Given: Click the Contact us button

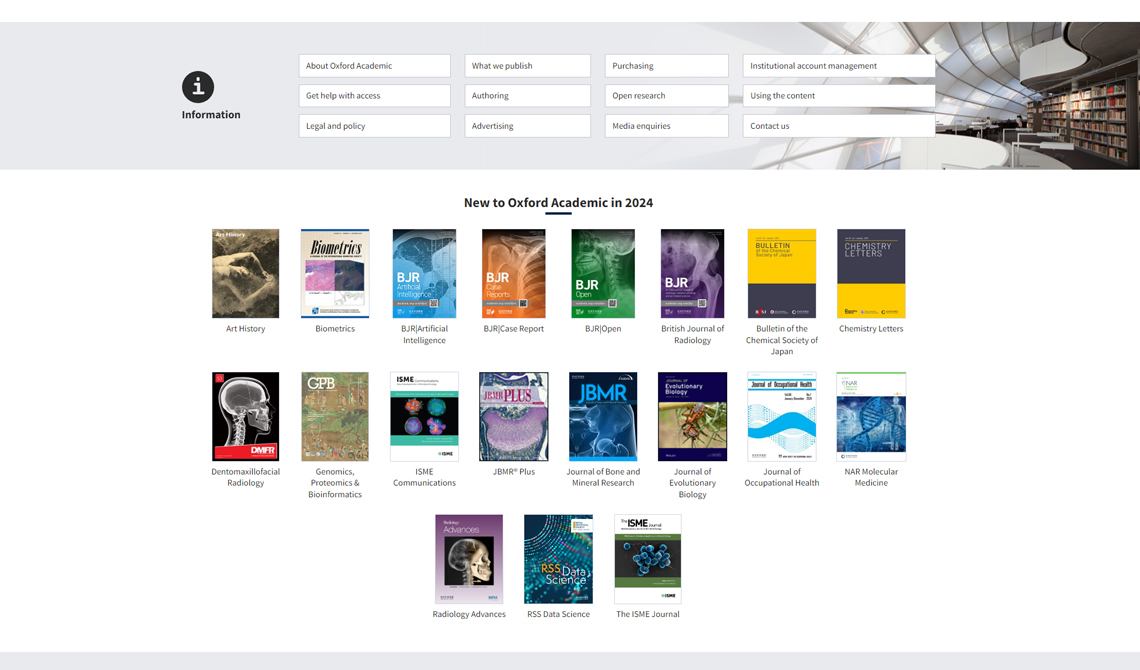Looking at the screenshot, I should point(839,126).
